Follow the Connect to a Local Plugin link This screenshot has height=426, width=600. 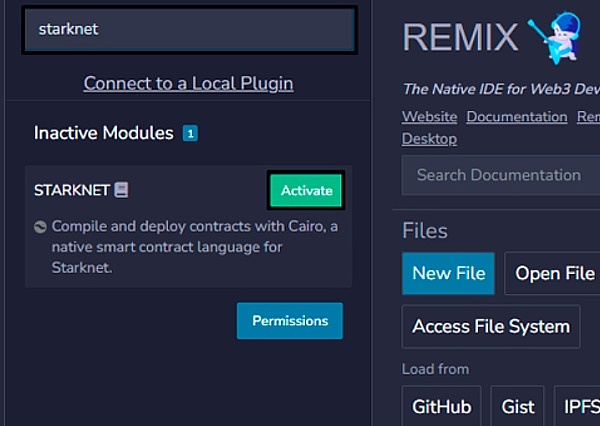click(x=188, y=83)
